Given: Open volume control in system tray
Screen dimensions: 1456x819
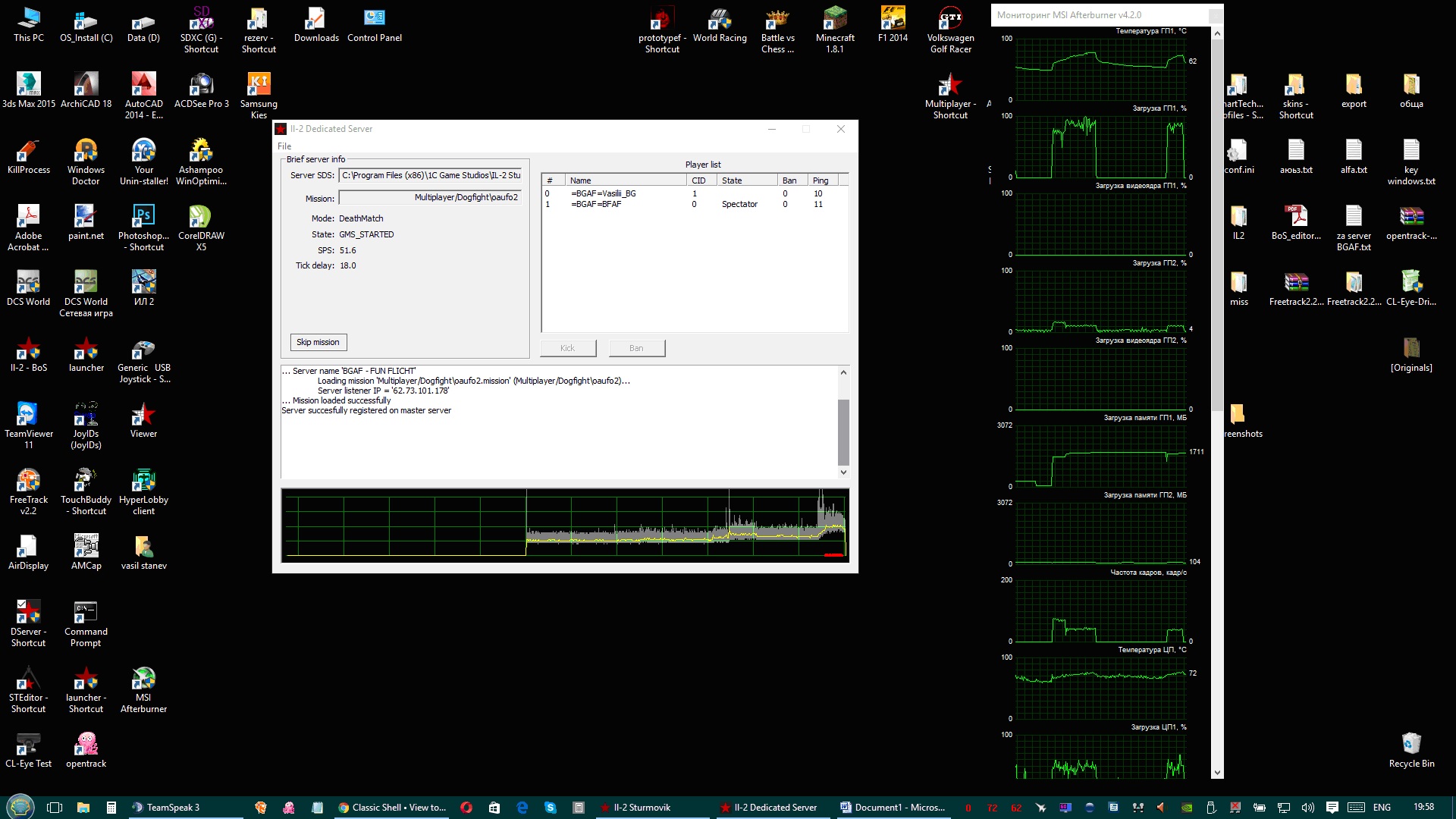Looking at the screenshot, I should point(1308,808).
